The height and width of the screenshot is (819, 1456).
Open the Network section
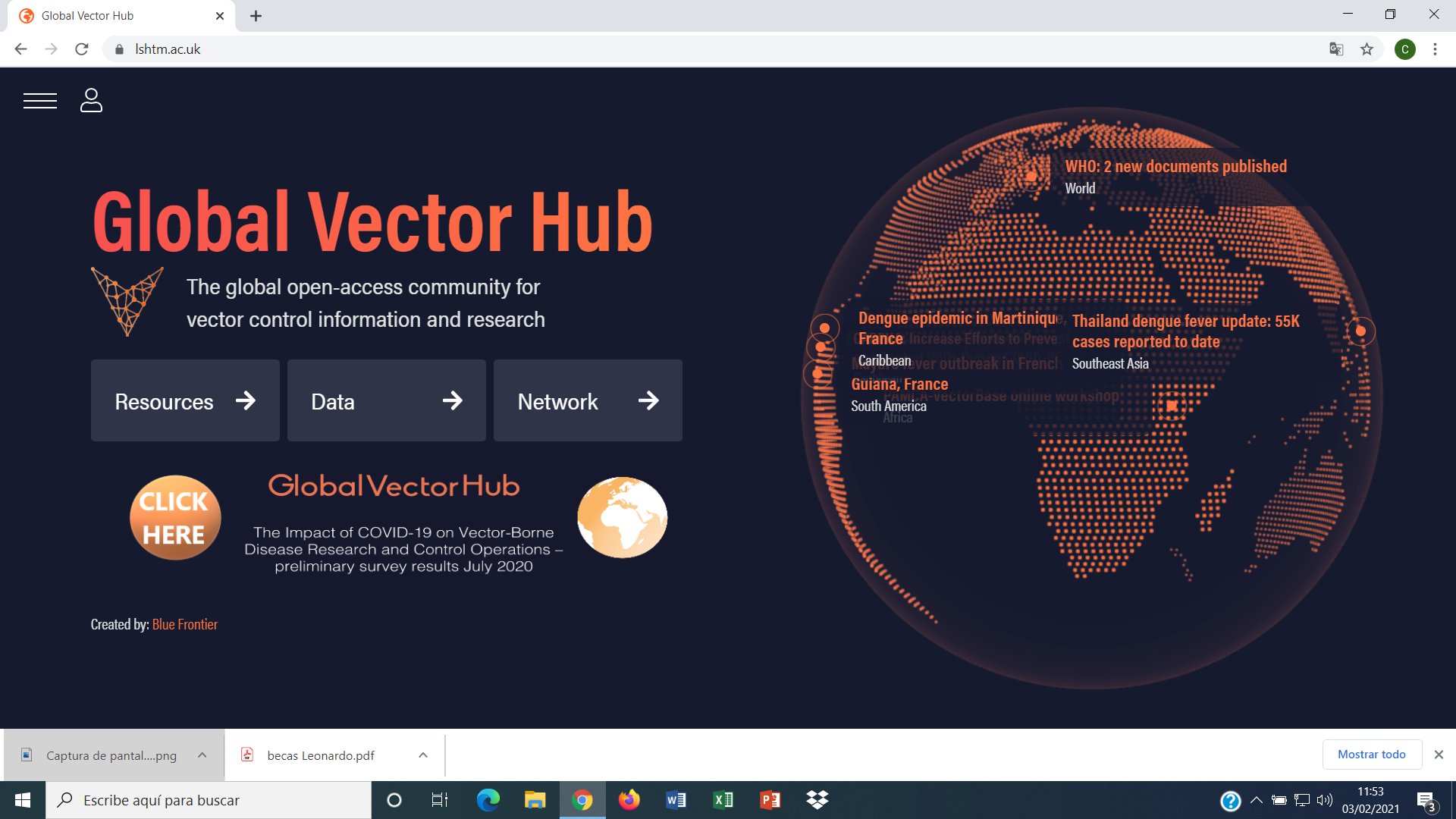tap(588, 400)
